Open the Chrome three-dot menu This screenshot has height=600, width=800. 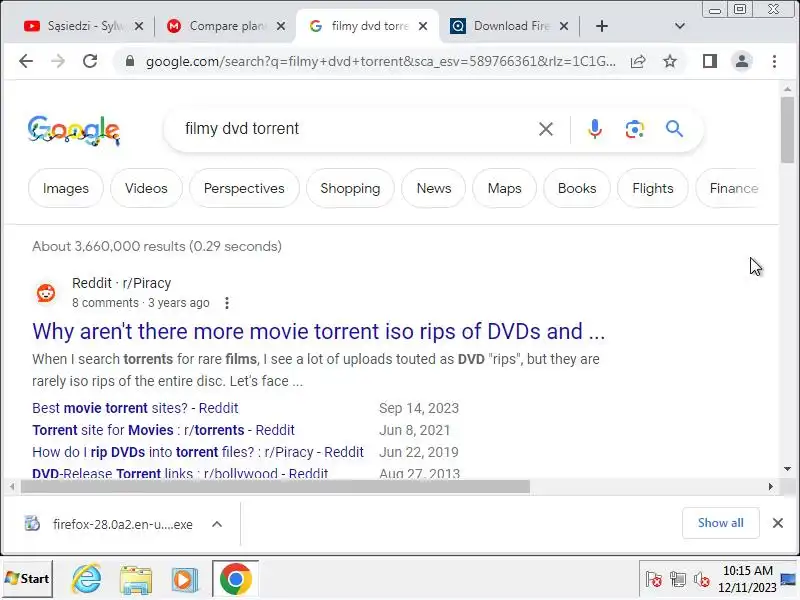coord(774,61)
